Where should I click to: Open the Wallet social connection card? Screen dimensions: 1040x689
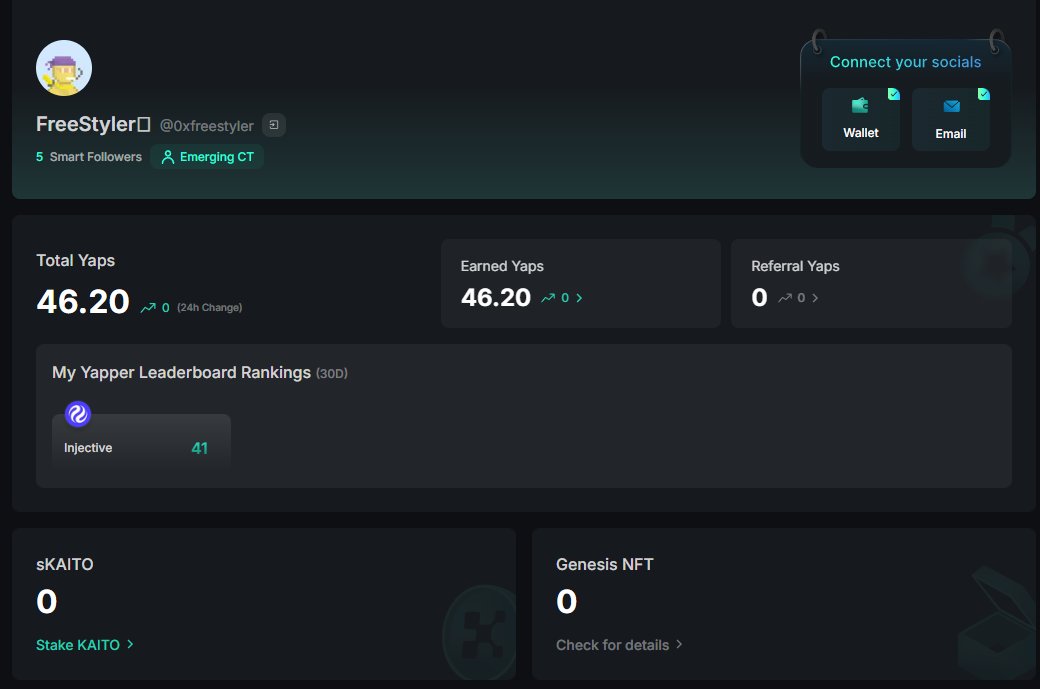(860, 119)
